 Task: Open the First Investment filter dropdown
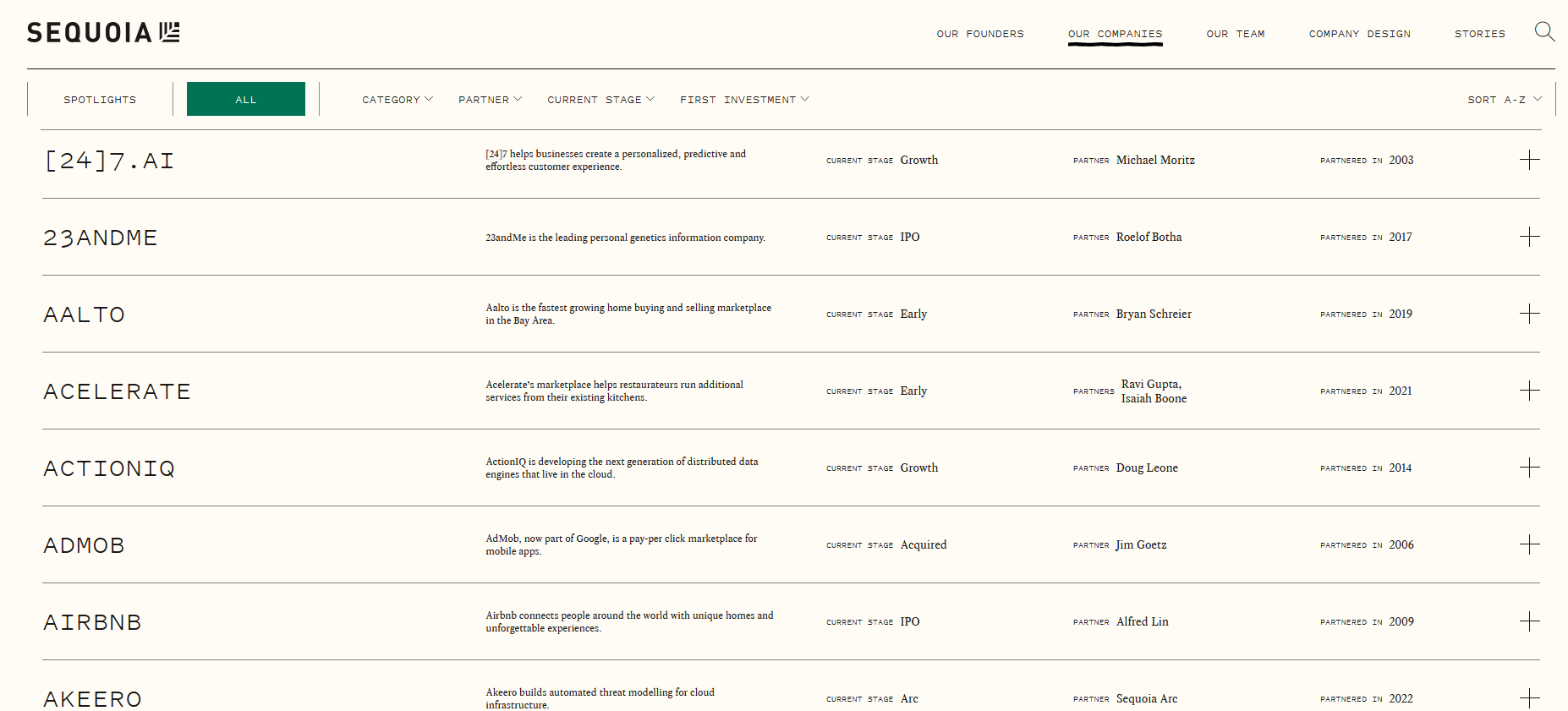(745, 100)
